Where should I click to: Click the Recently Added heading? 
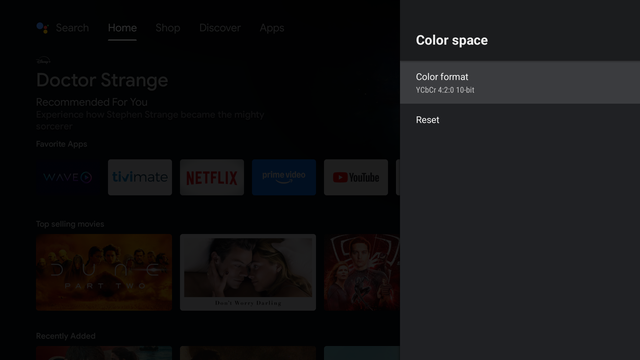[x=66, y=336]
